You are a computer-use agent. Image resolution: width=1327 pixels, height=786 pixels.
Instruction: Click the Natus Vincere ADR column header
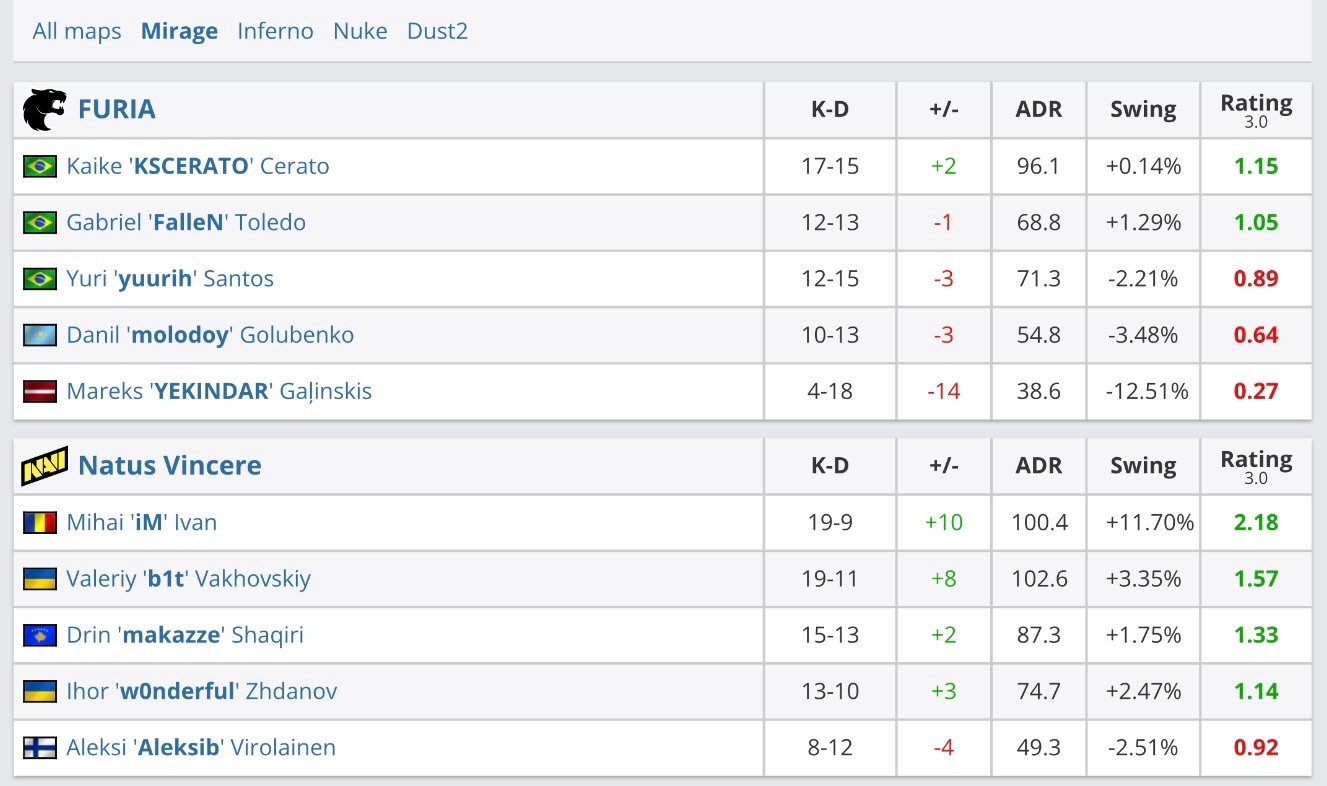tap(1038, 465)
